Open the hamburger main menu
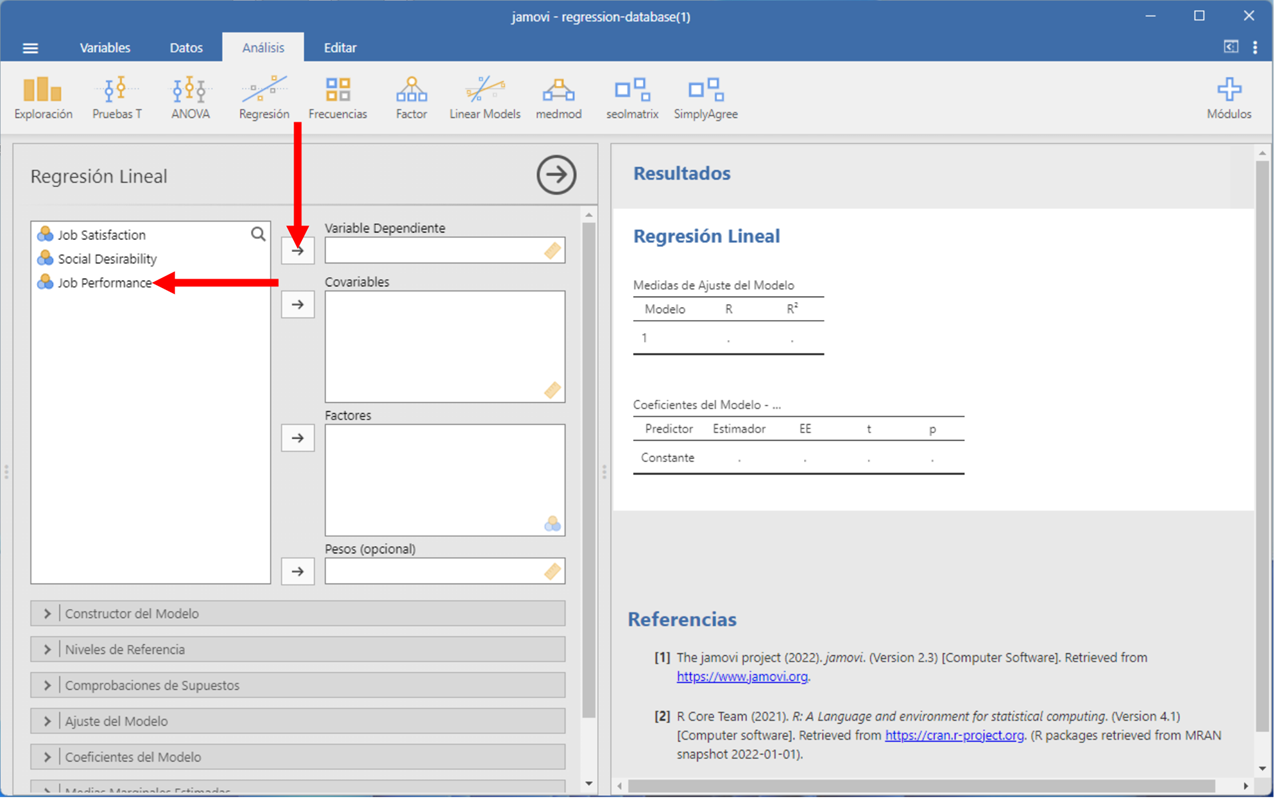 pyautogui.click(x=31, y=48)
